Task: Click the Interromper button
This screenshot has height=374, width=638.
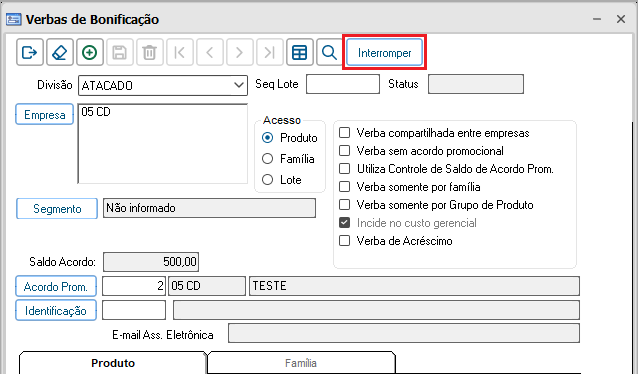Action: [x=385, y=52]
